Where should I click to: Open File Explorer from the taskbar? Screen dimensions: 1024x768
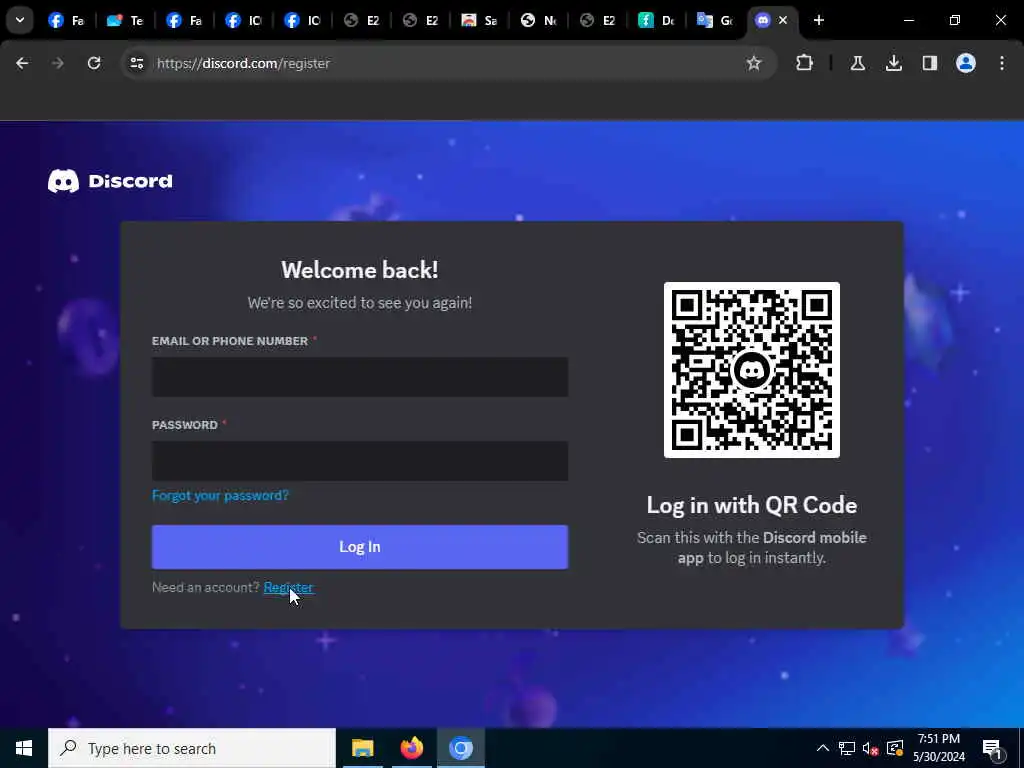(362, 748)
